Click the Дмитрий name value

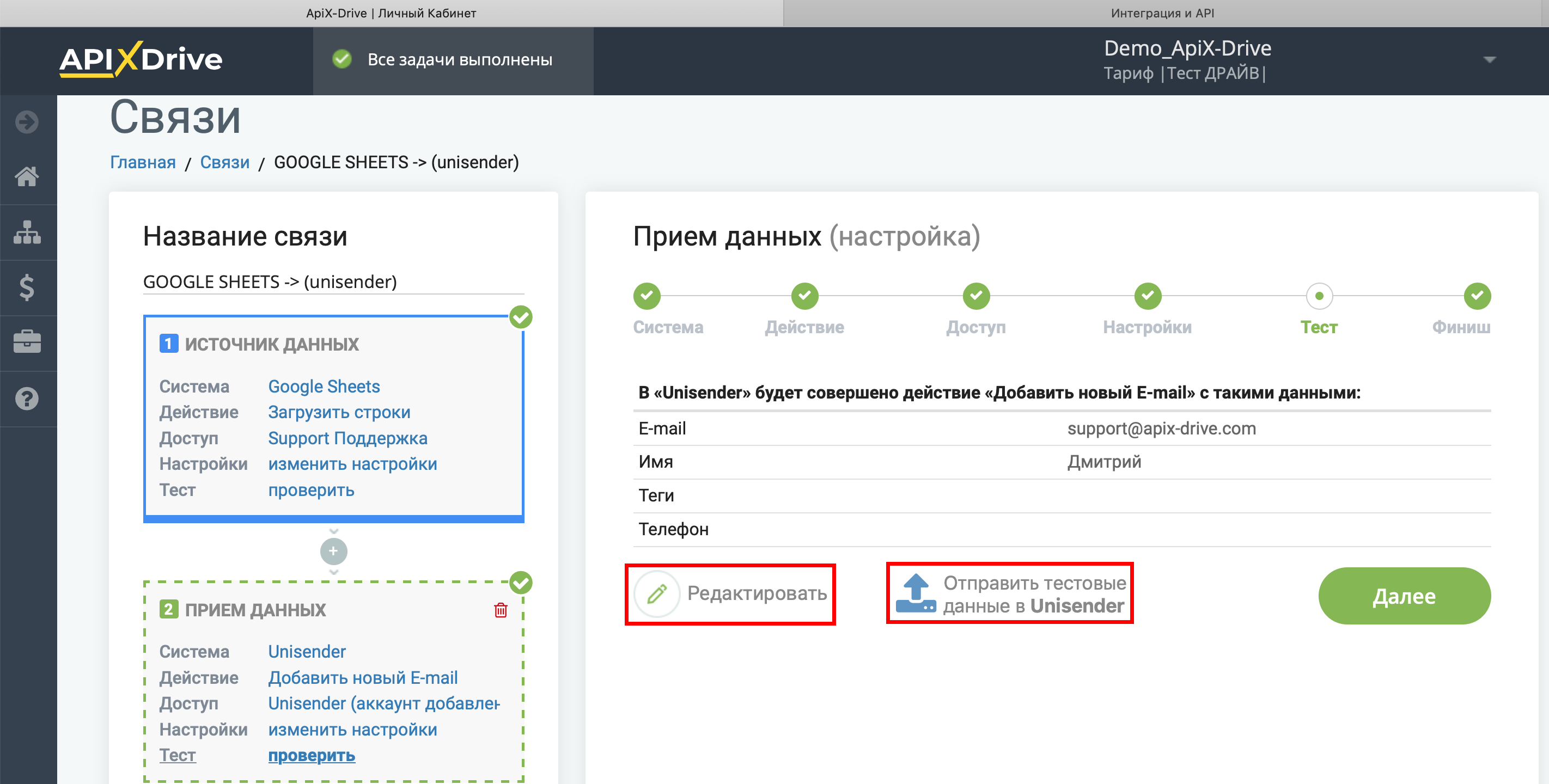(1104, 462)
